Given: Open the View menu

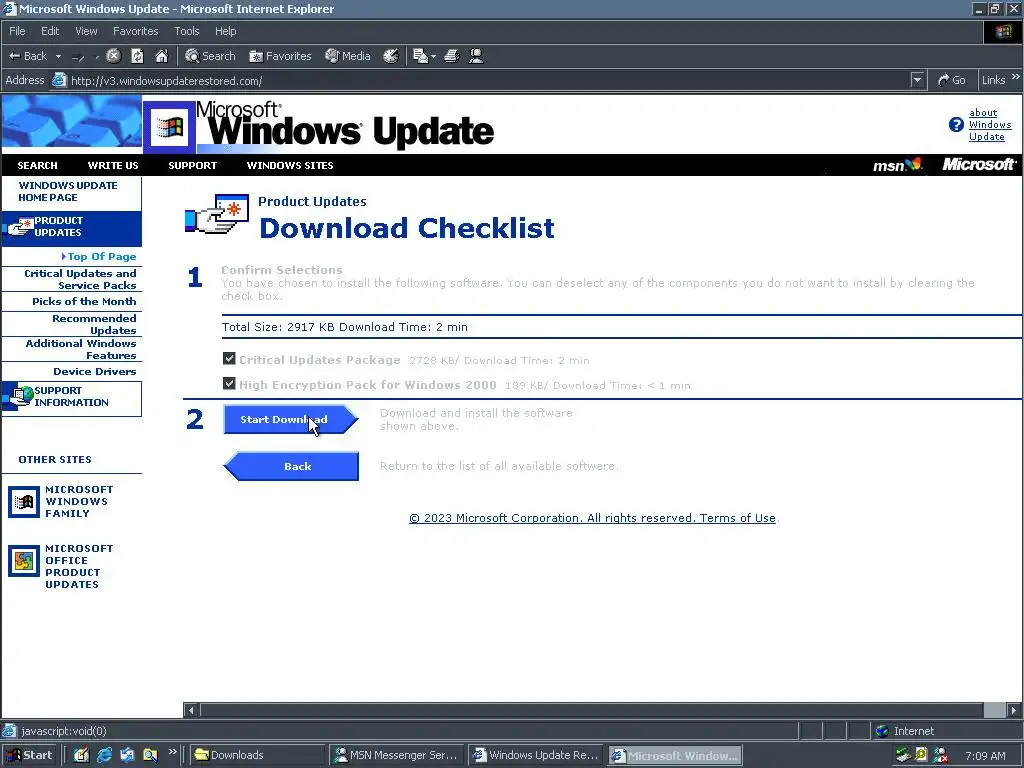Looking at the screenshot, I should pos(86,31).
